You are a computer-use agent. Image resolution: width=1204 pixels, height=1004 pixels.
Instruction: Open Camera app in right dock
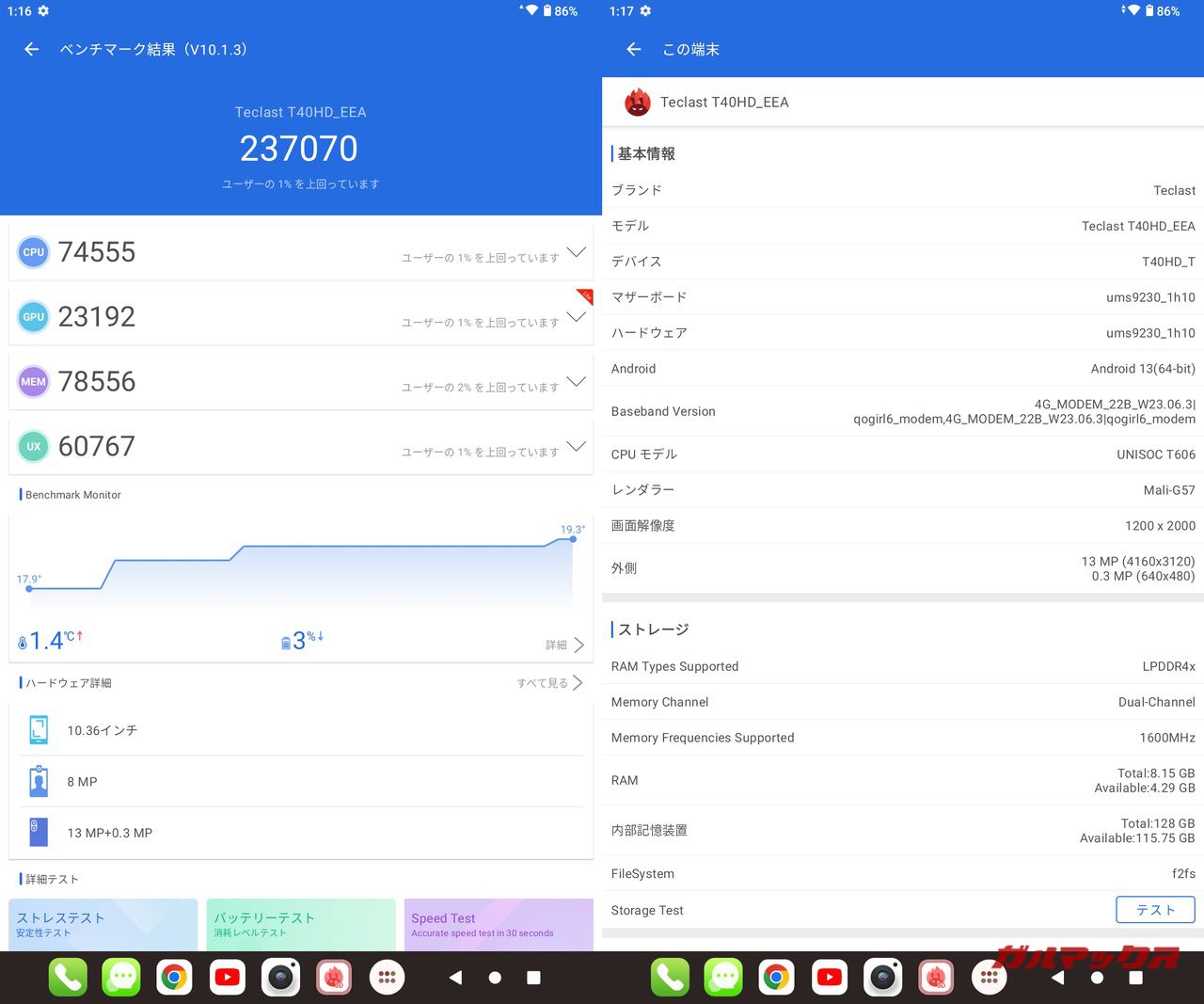point(882,978)
